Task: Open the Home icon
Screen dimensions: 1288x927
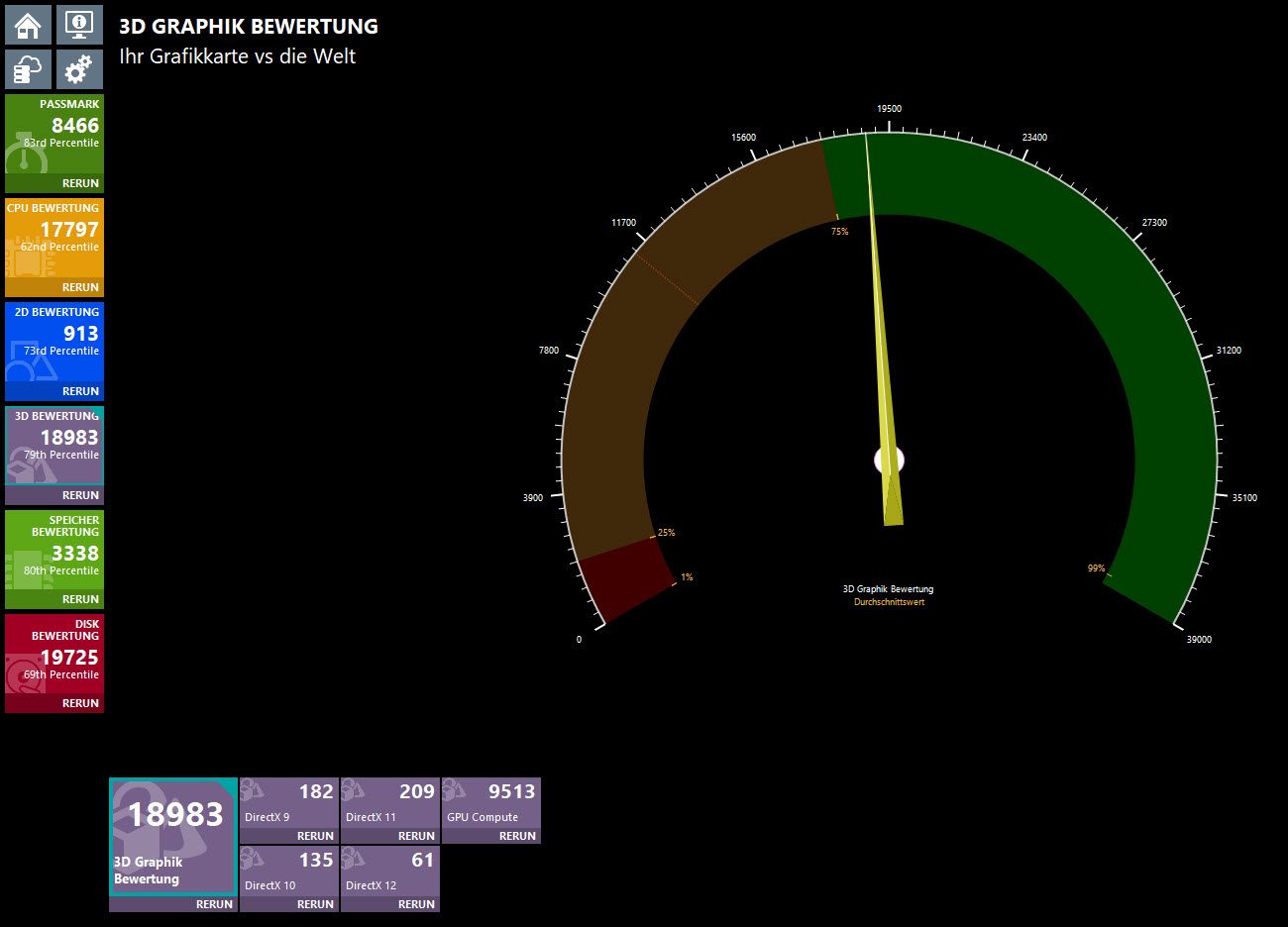Action: tap(28, 24)
